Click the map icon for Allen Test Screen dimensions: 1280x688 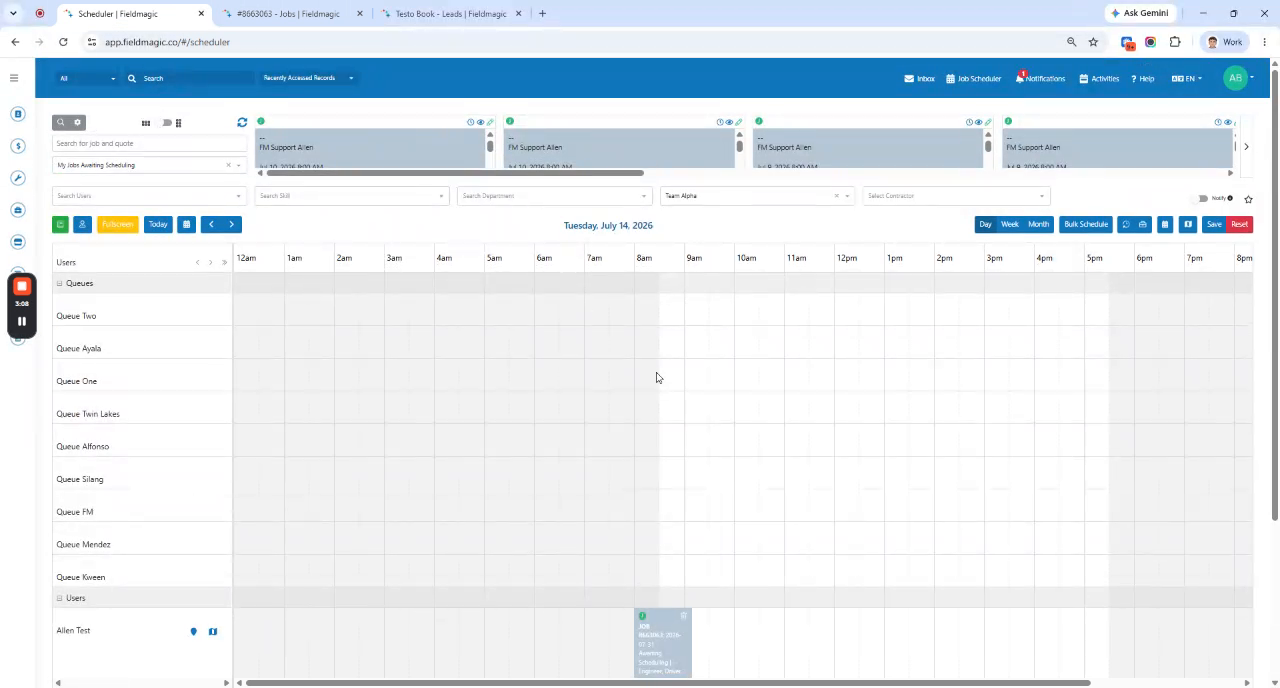[x=213, y=631]
